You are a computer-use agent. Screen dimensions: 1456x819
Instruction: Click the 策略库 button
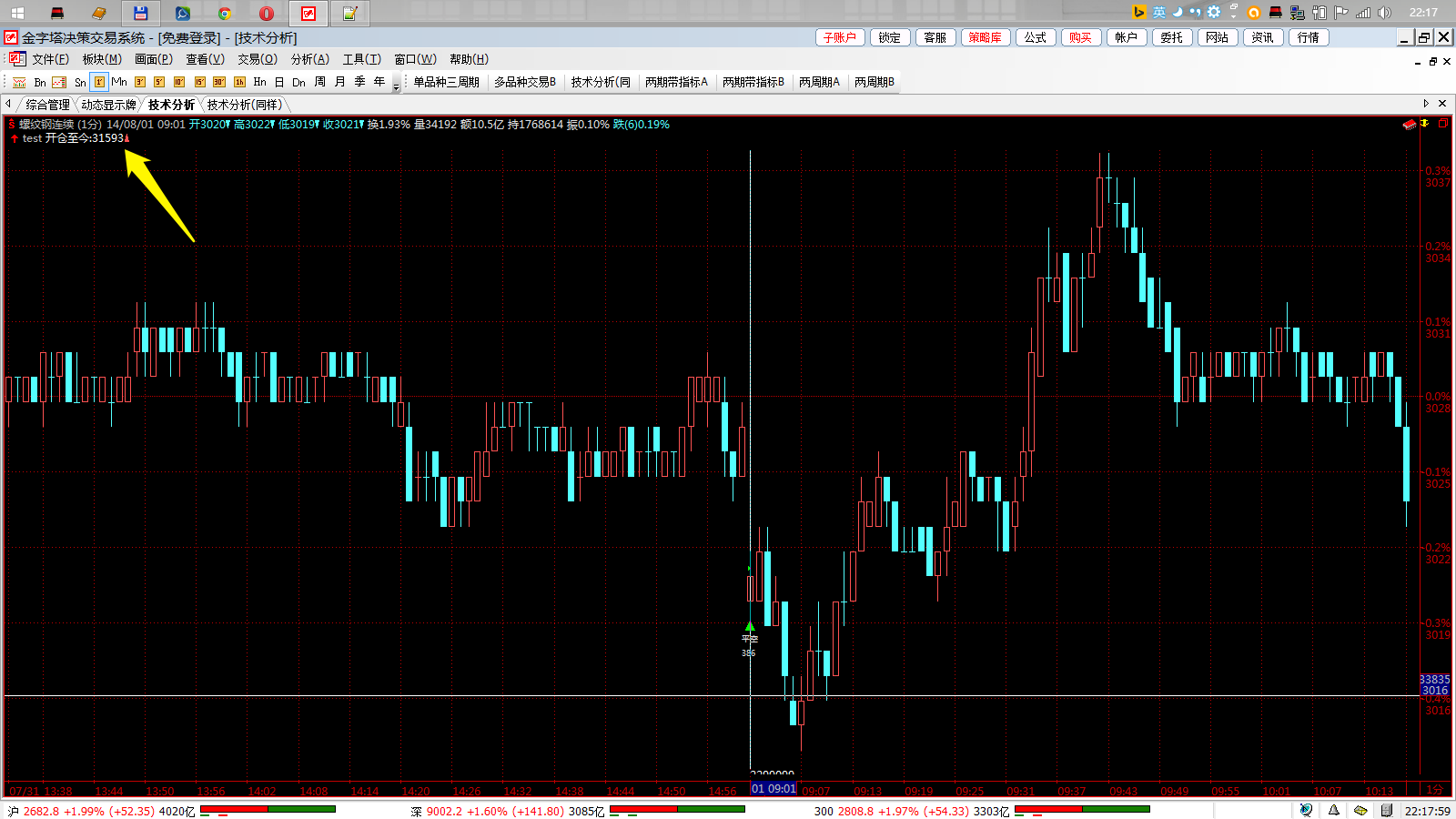[x=985, y=37]
